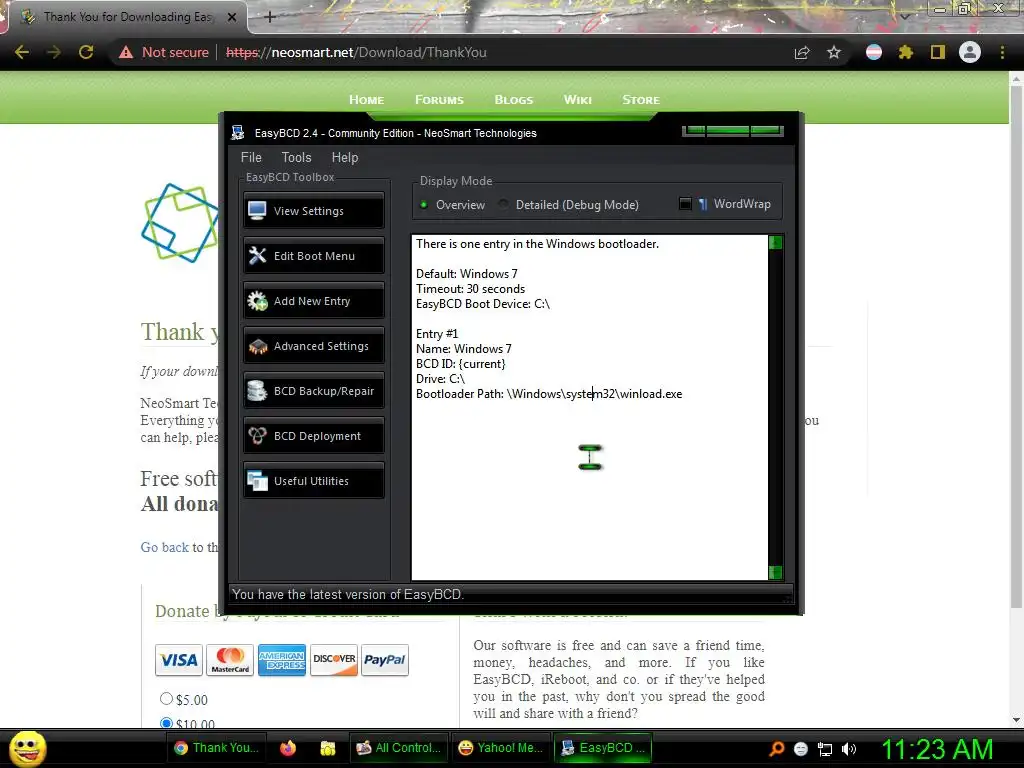Click the NeoSmart squares logo on webpage

180,223
